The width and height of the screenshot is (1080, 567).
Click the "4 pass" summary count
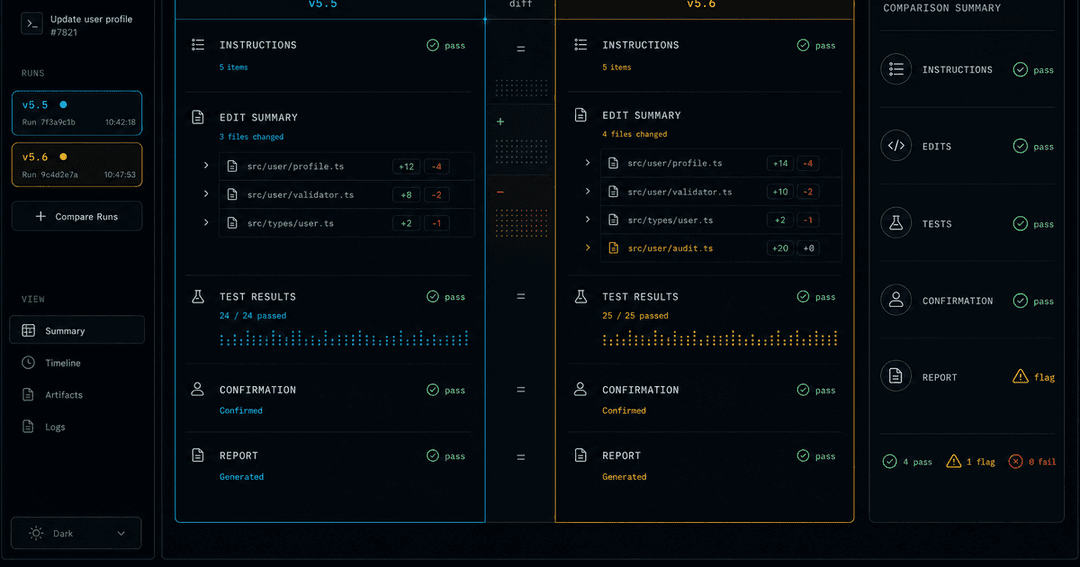pyautogui.click(x=907, y=462)
